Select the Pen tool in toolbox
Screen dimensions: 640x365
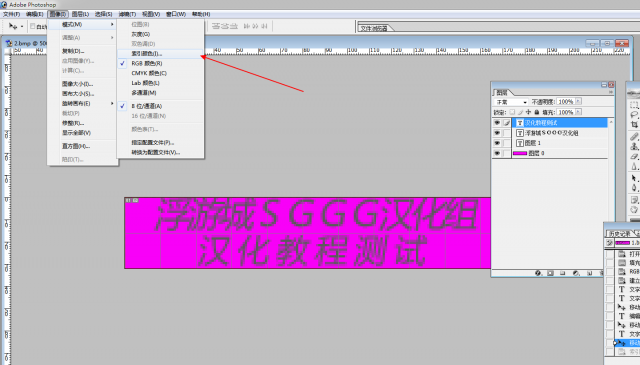pos(634,188)
